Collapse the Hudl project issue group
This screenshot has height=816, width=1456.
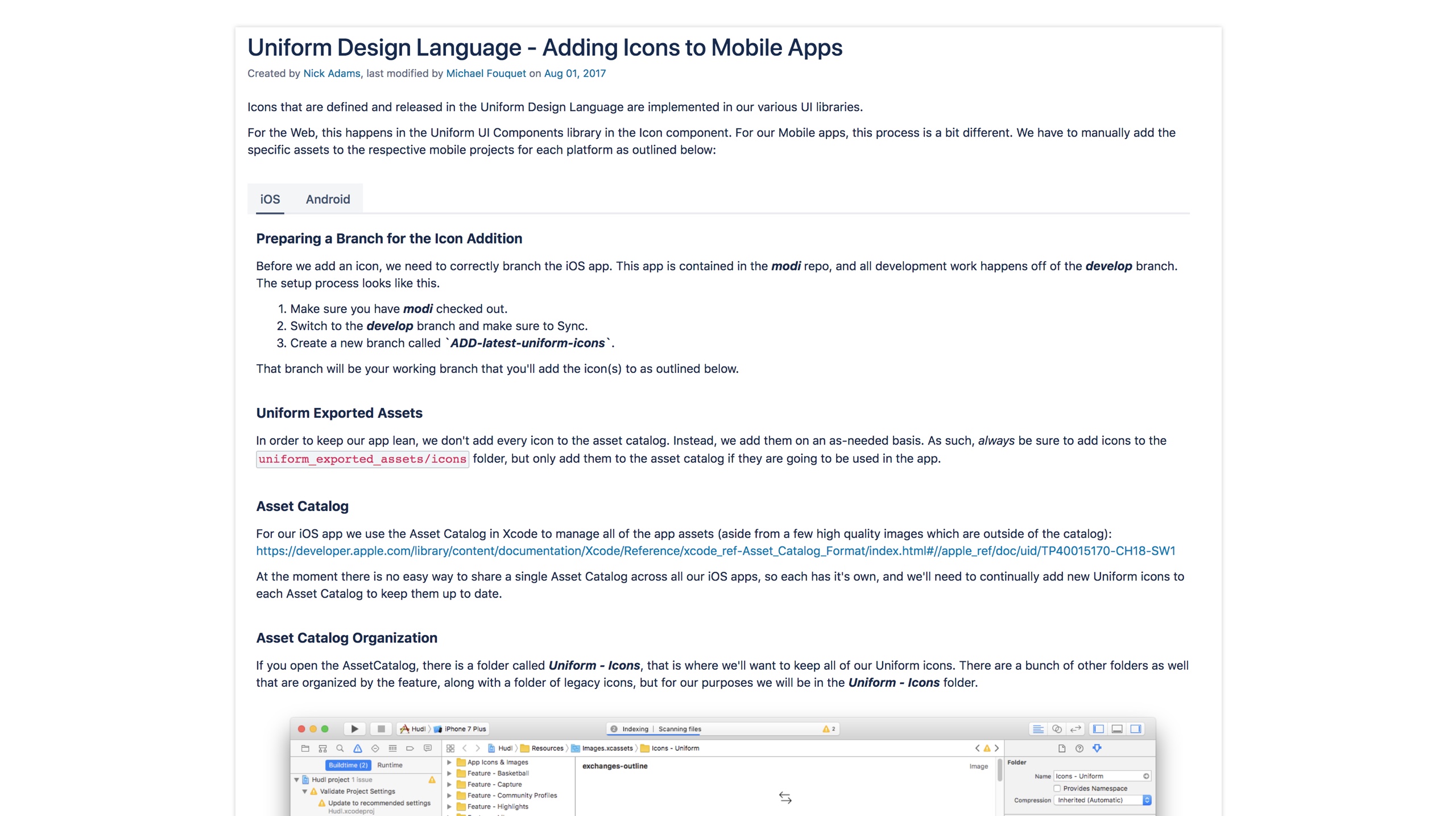(296, 780)
